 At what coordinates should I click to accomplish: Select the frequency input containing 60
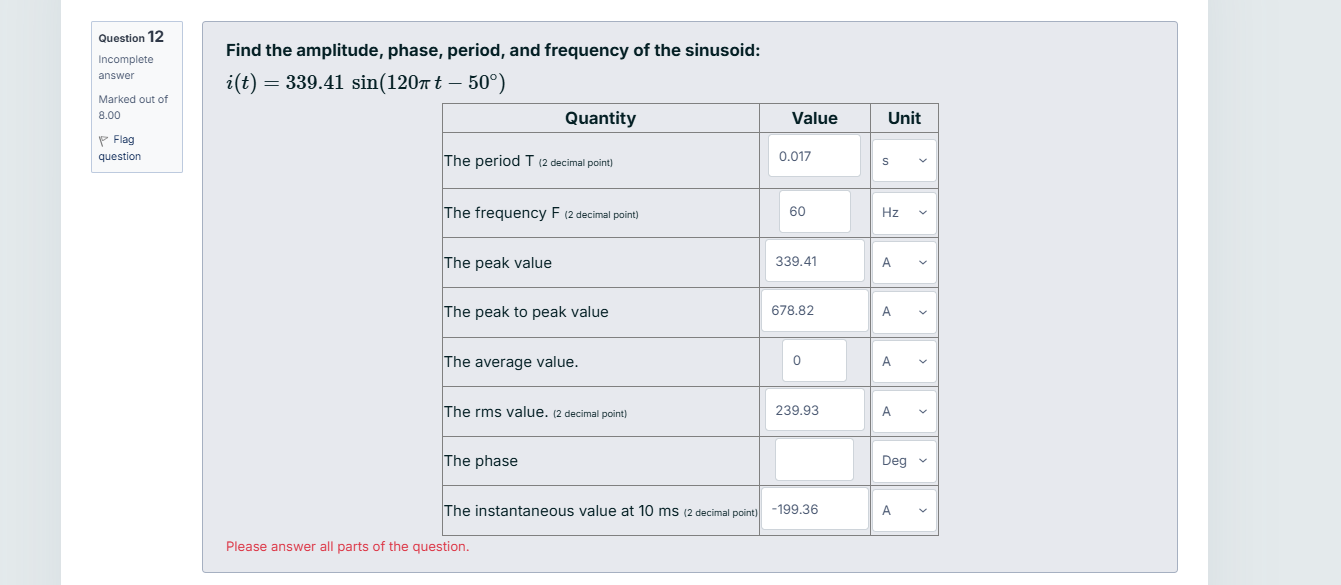813,211
